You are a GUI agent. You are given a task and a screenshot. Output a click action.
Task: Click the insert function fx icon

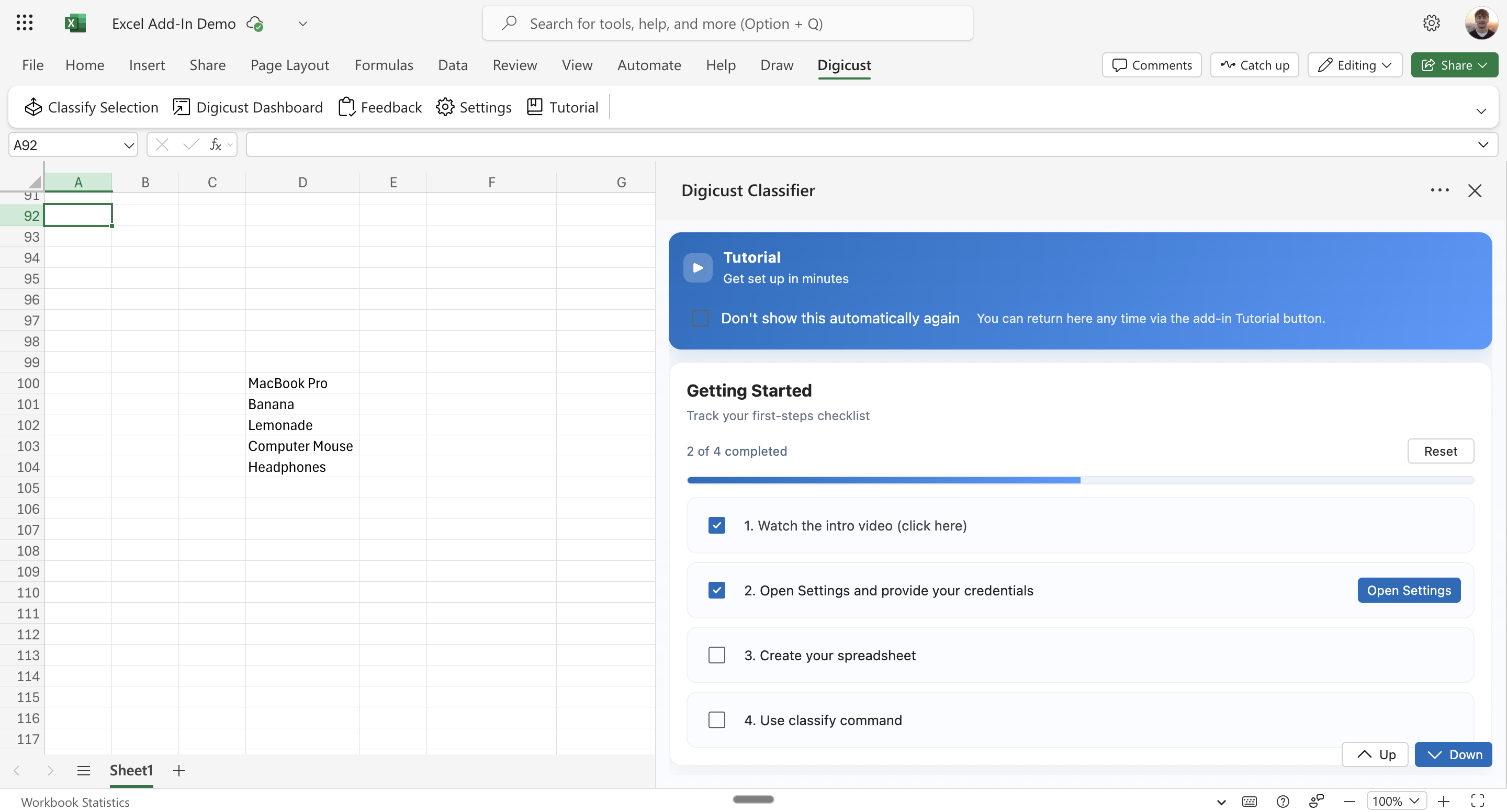pos(215,144)
